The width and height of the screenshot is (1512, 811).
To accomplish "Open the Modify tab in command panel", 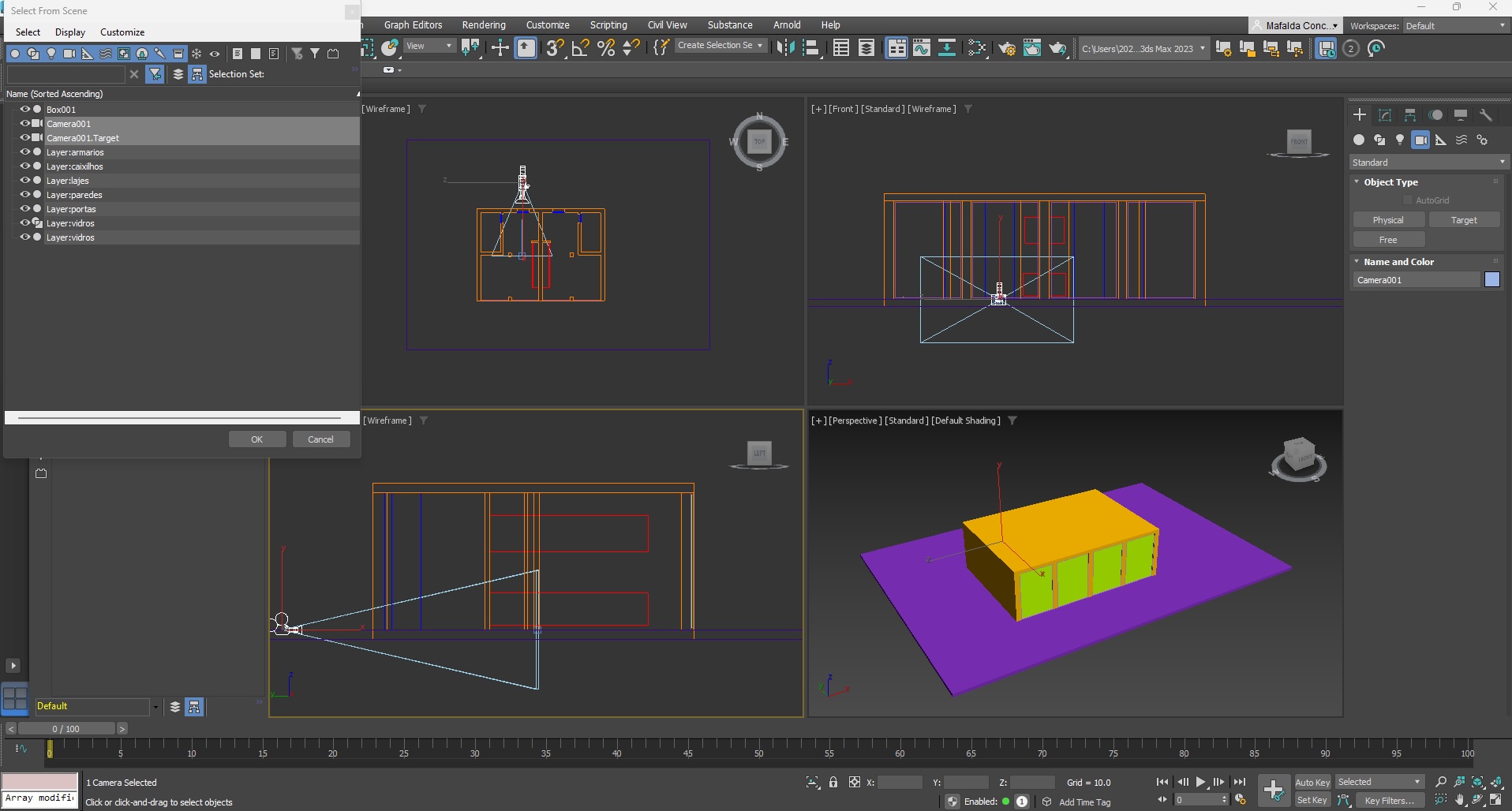I will point(1385,115).
